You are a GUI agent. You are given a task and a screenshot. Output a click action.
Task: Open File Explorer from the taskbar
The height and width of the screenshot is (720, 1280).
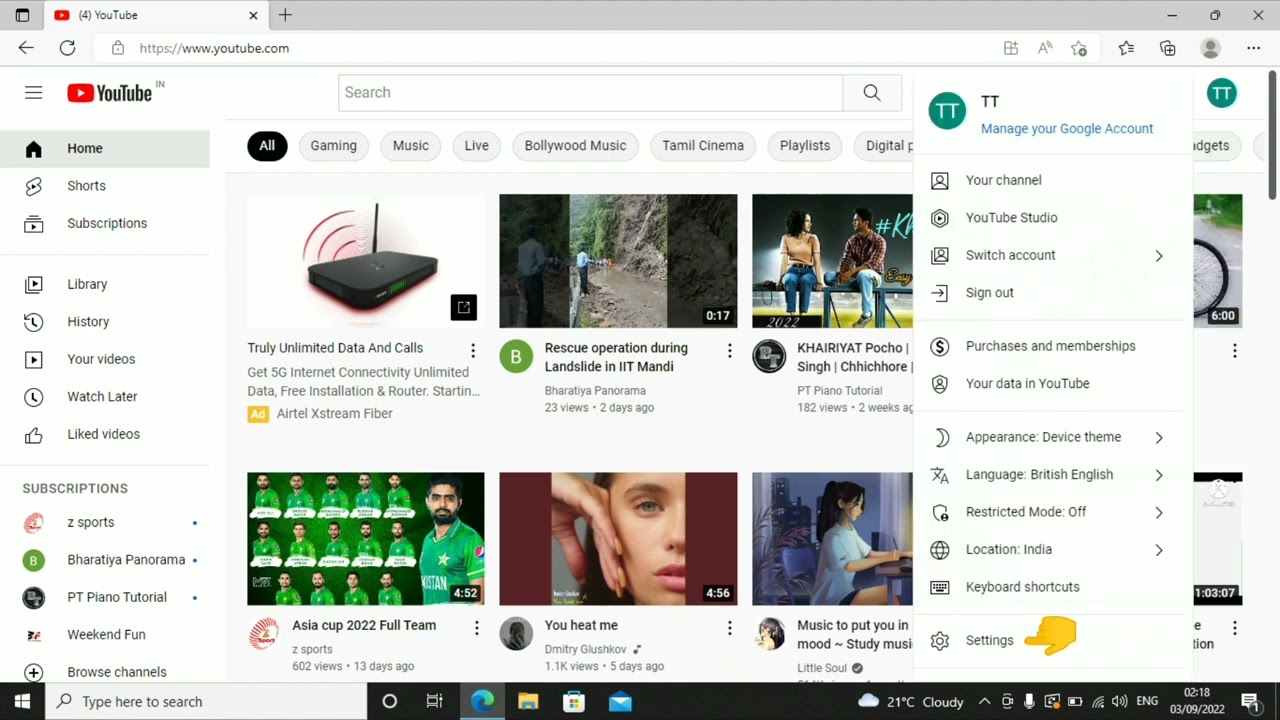tap(528, 702)
